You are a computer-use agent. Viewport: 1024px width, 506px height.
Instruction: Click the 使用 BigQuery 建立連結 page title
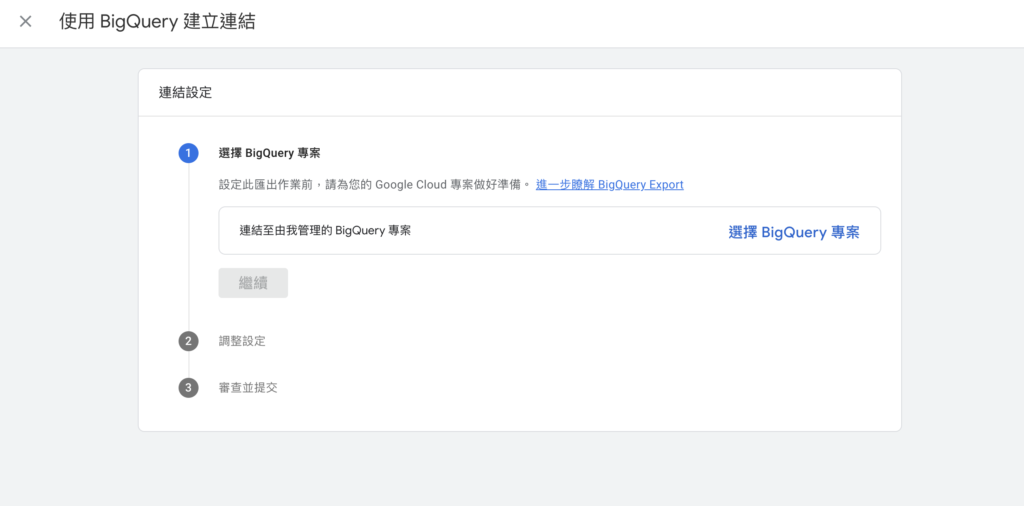point(157,22)
